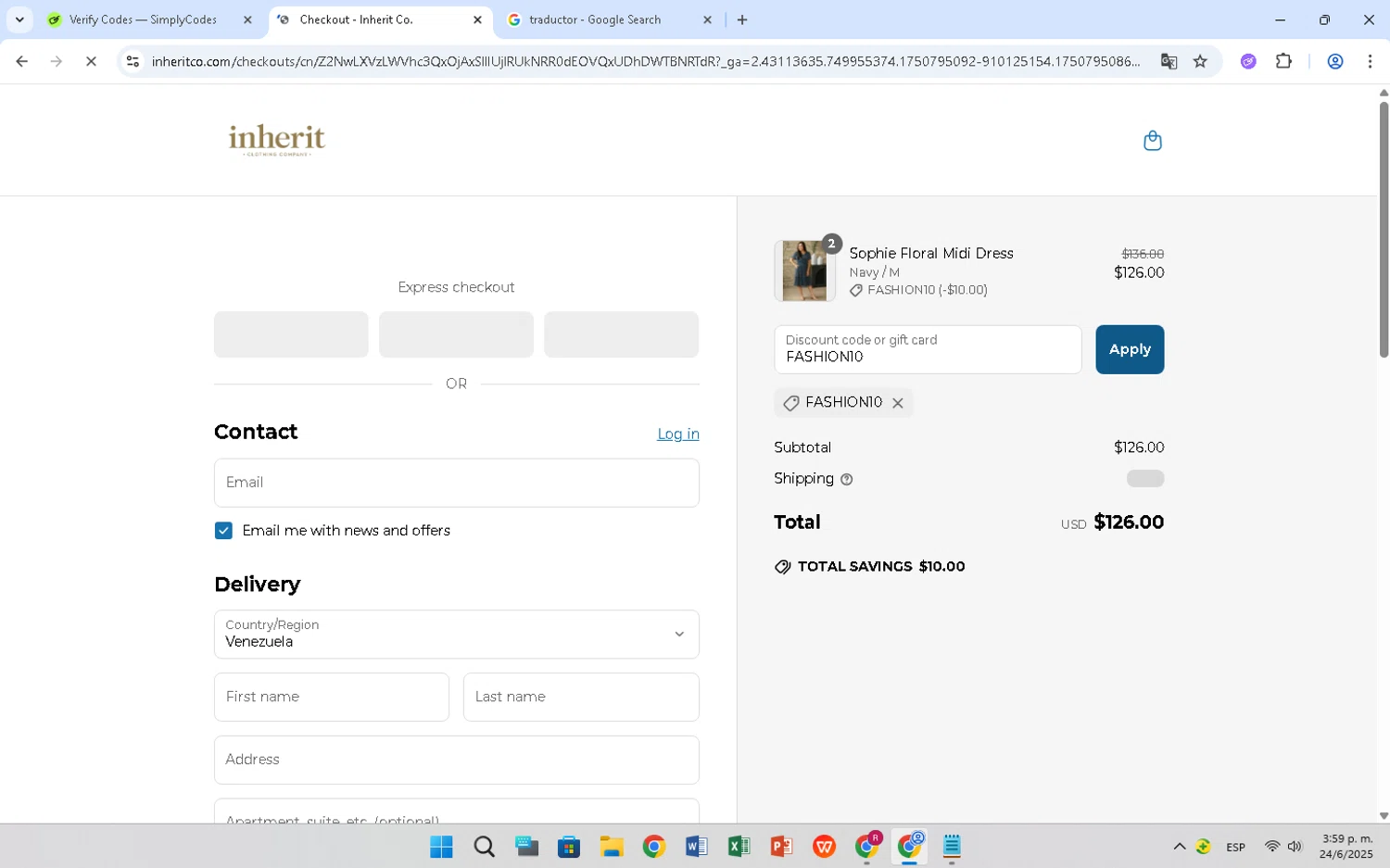This screenshot has height=868, width=1390.
Task: Focus the First name field
Action: [331, 698]
